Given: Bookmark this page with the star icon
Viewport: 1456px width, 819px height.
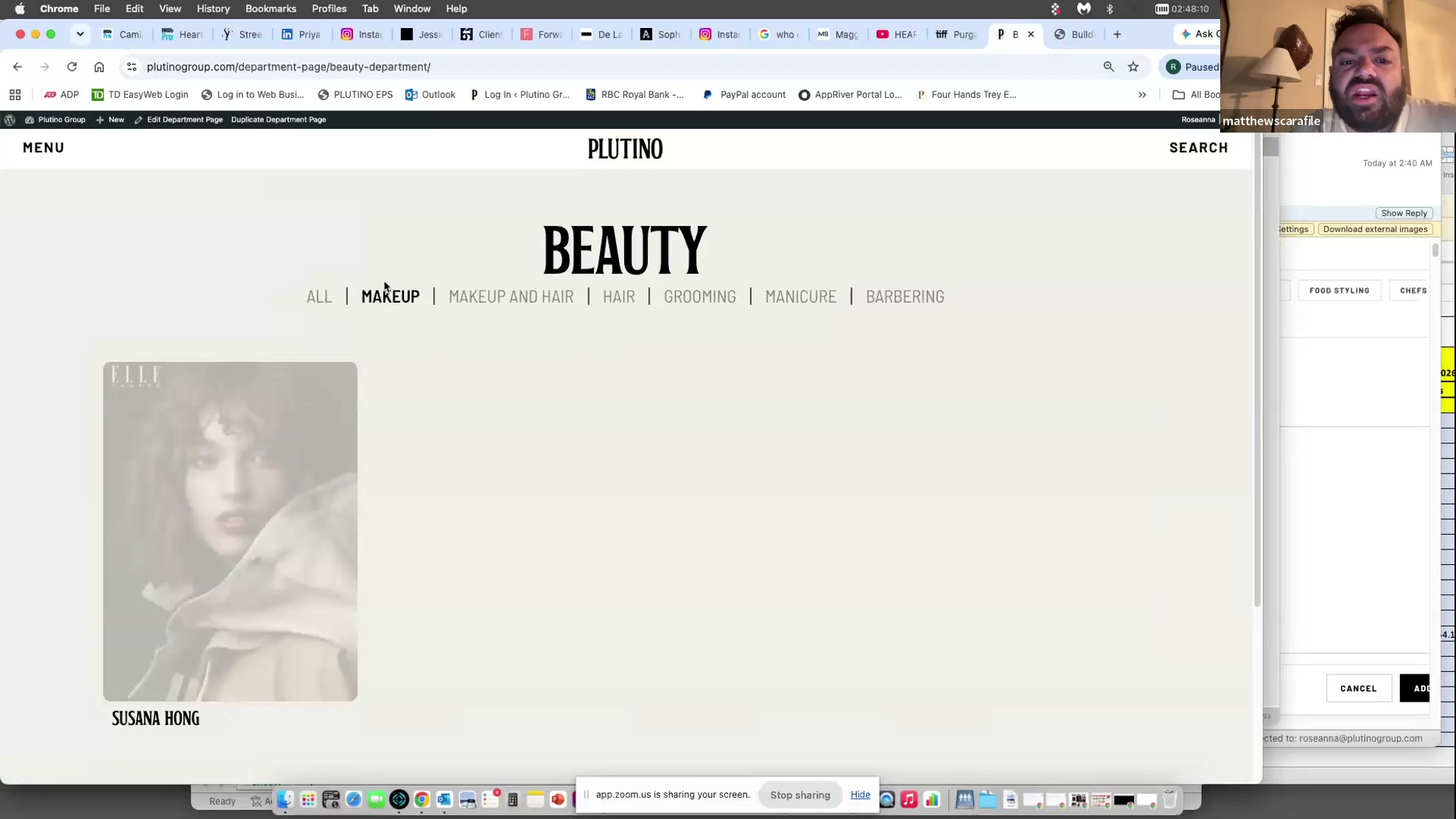Looking at the screenshot, I should (1133, 67).
